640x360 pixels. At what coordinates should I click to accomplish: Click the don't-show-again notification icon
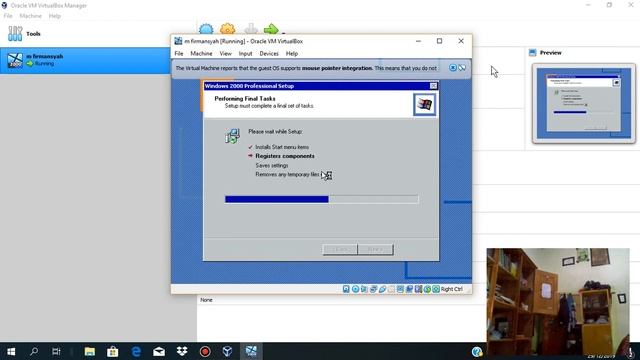[x=462, y=68]
